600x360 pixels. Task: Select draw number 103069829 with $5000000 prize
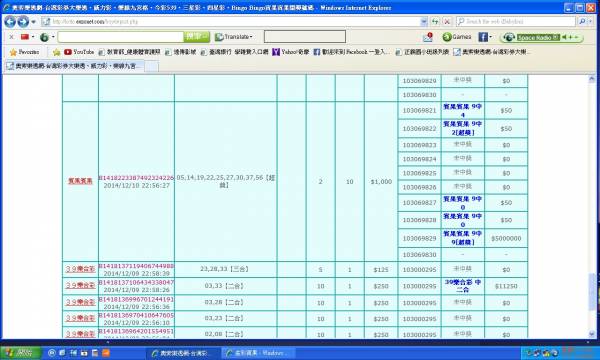(419, 238)
